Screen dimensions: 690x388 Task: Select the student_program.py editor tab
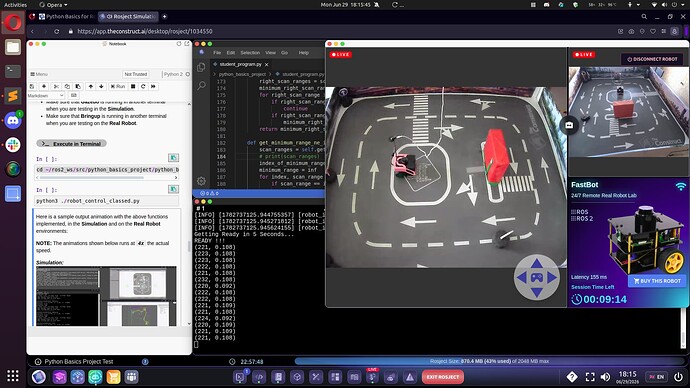(x=241, y=64)
